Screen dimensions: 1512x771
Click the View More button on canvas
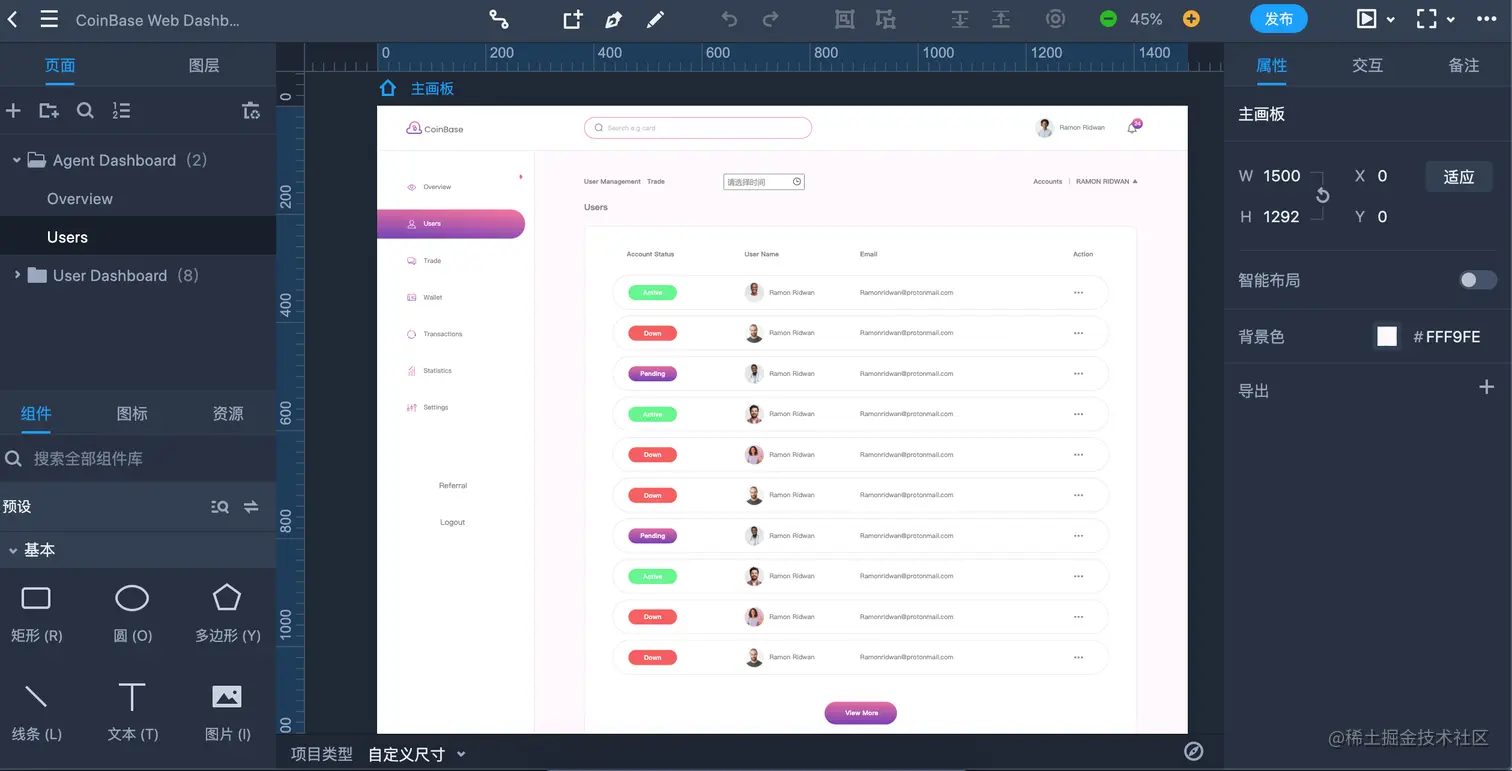(861, 713)
